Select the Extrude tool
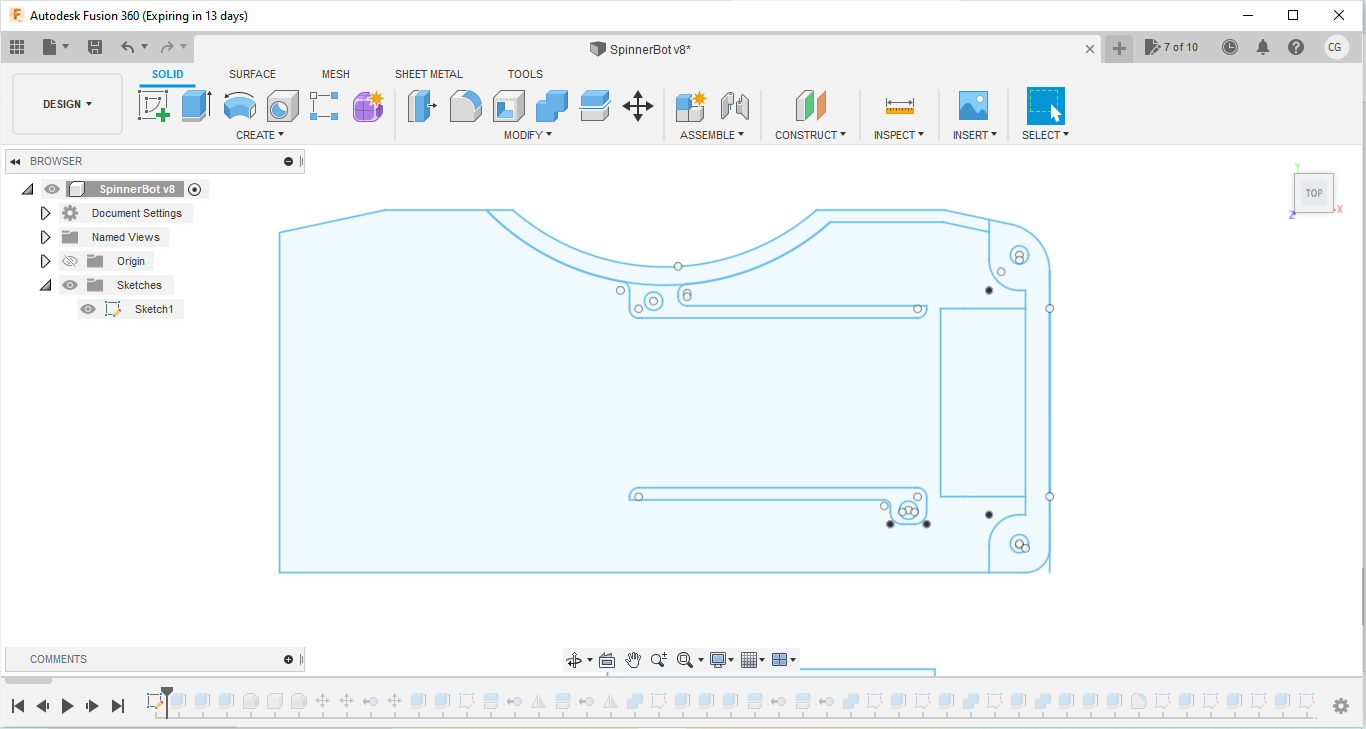1366x729 pixels. (196, 105)
